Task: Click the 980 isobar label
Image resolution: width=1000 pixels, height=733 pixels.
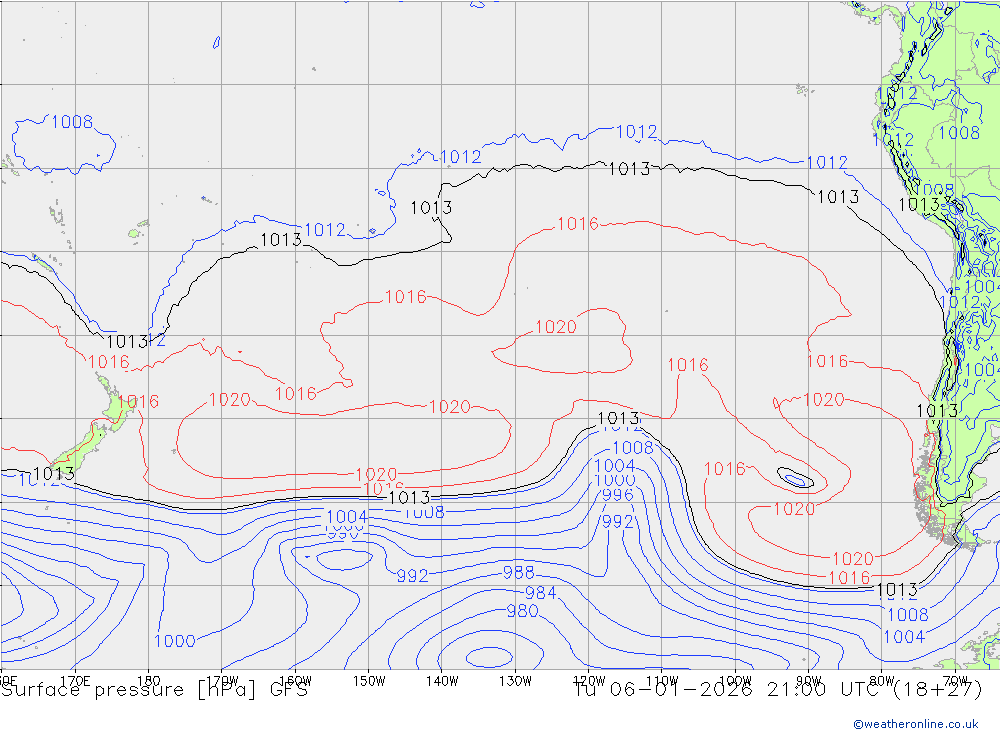Action: coord(522,611)
